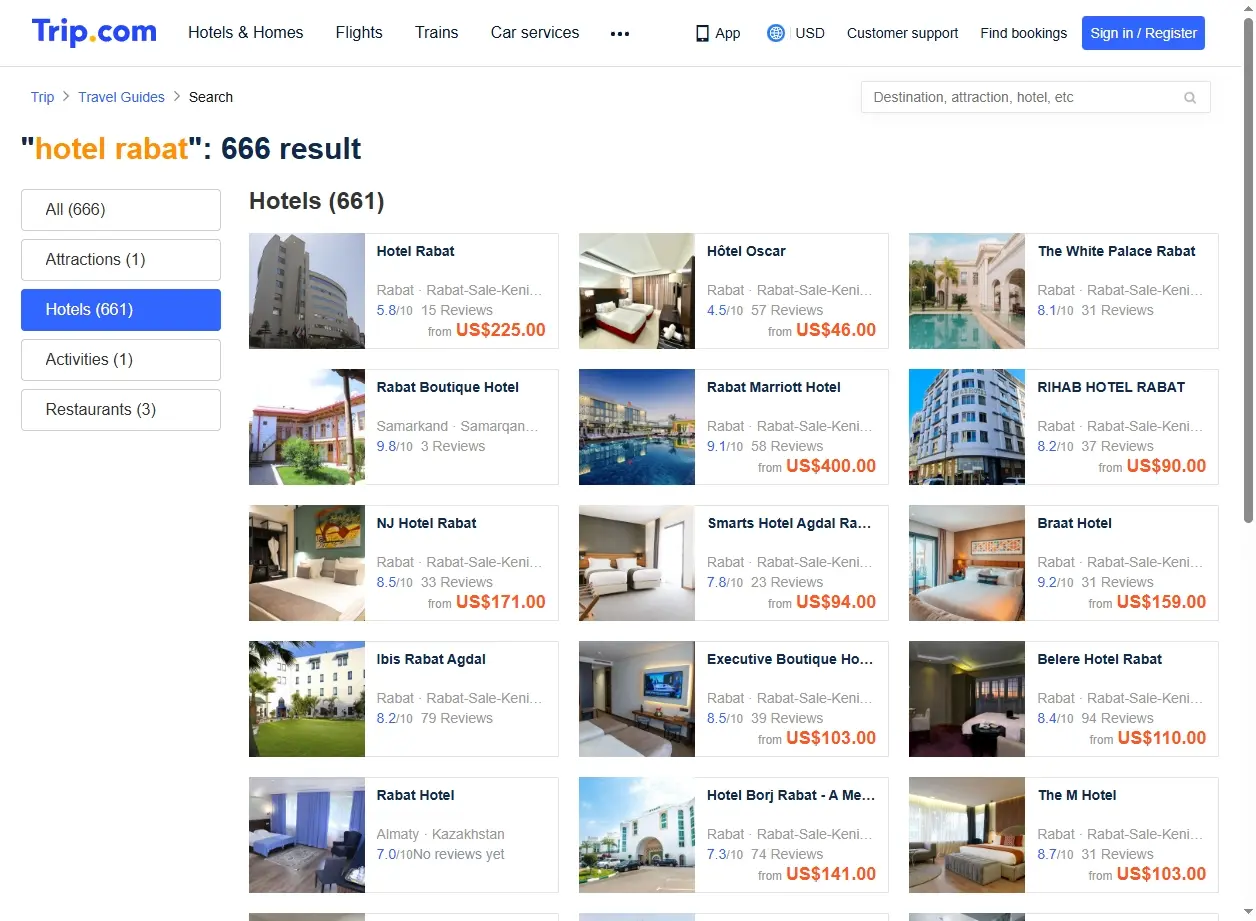The image size is (1256, 921).
Task: Click Sign in / Register button
Action: [x=1143, y=33]
